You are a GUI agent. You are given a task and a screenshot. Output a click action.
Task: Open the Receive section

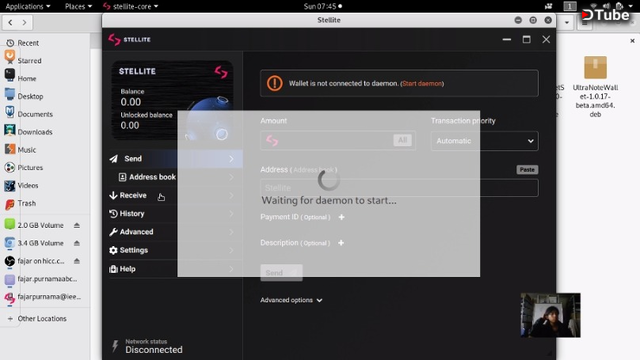(x=176, y=195)
